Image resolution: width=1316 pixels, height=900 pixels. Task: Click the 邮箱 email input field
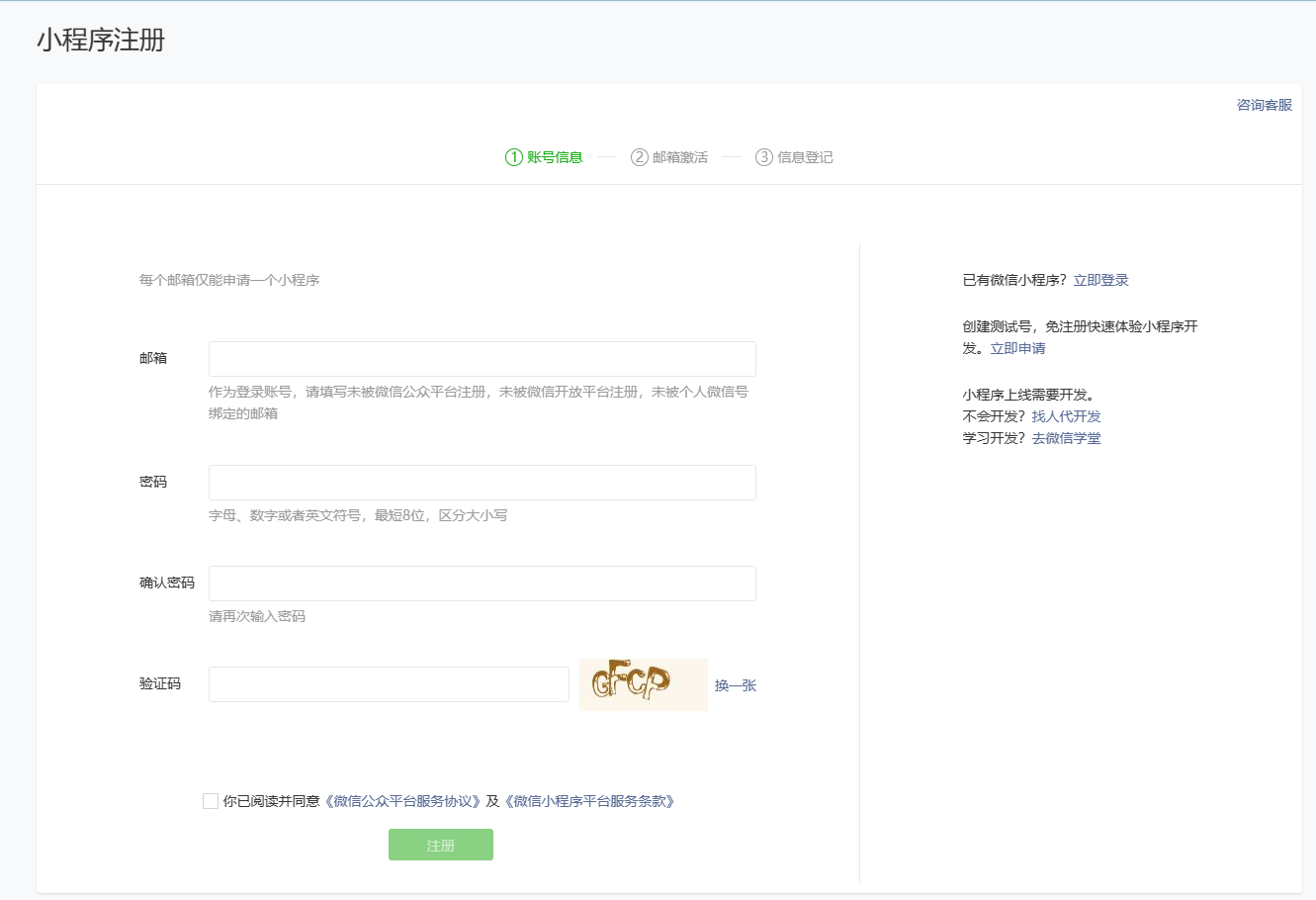(x=483, y=359)
